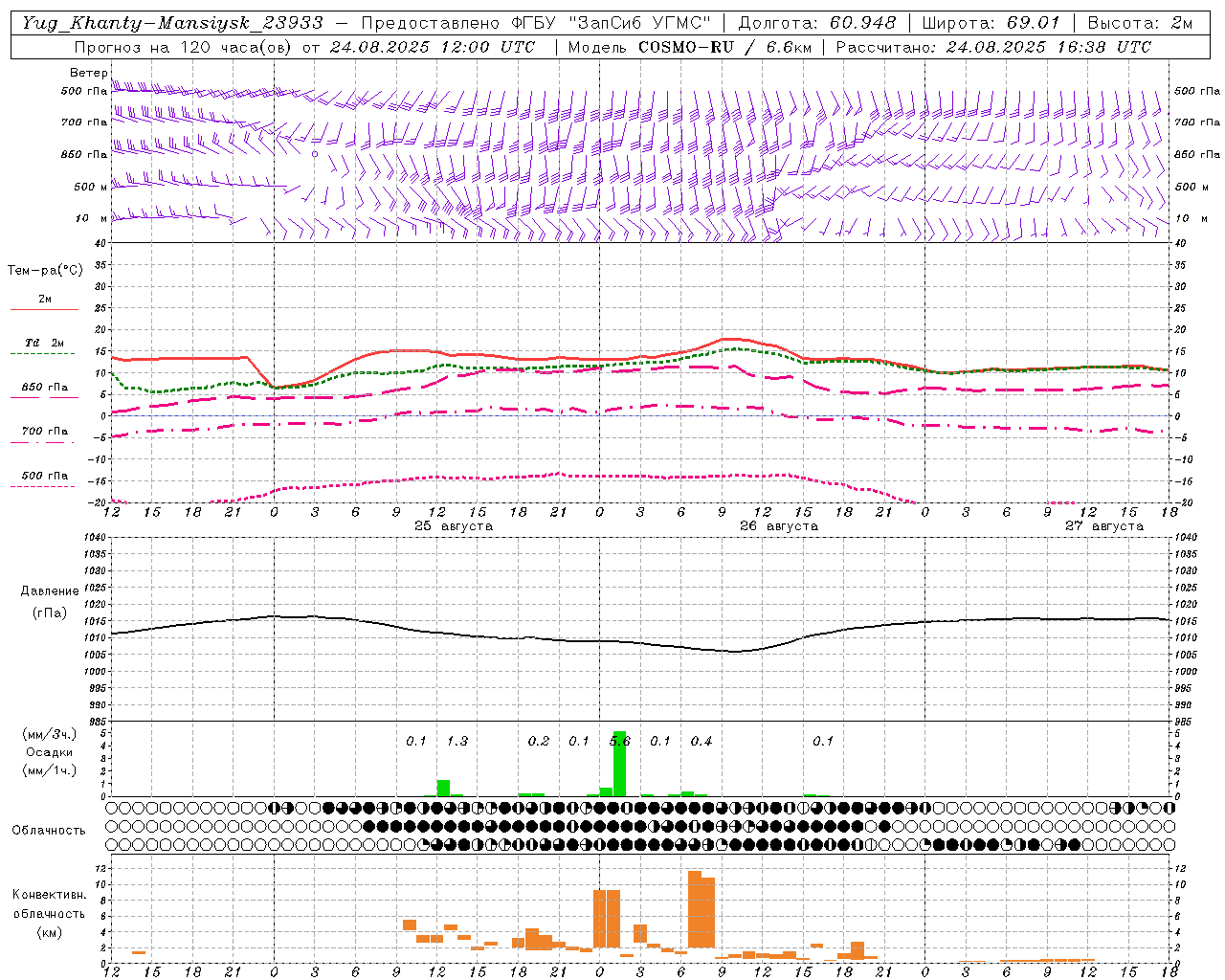
Task: Click the Td 2м dew point legend entry
Action: pos(44,343)
